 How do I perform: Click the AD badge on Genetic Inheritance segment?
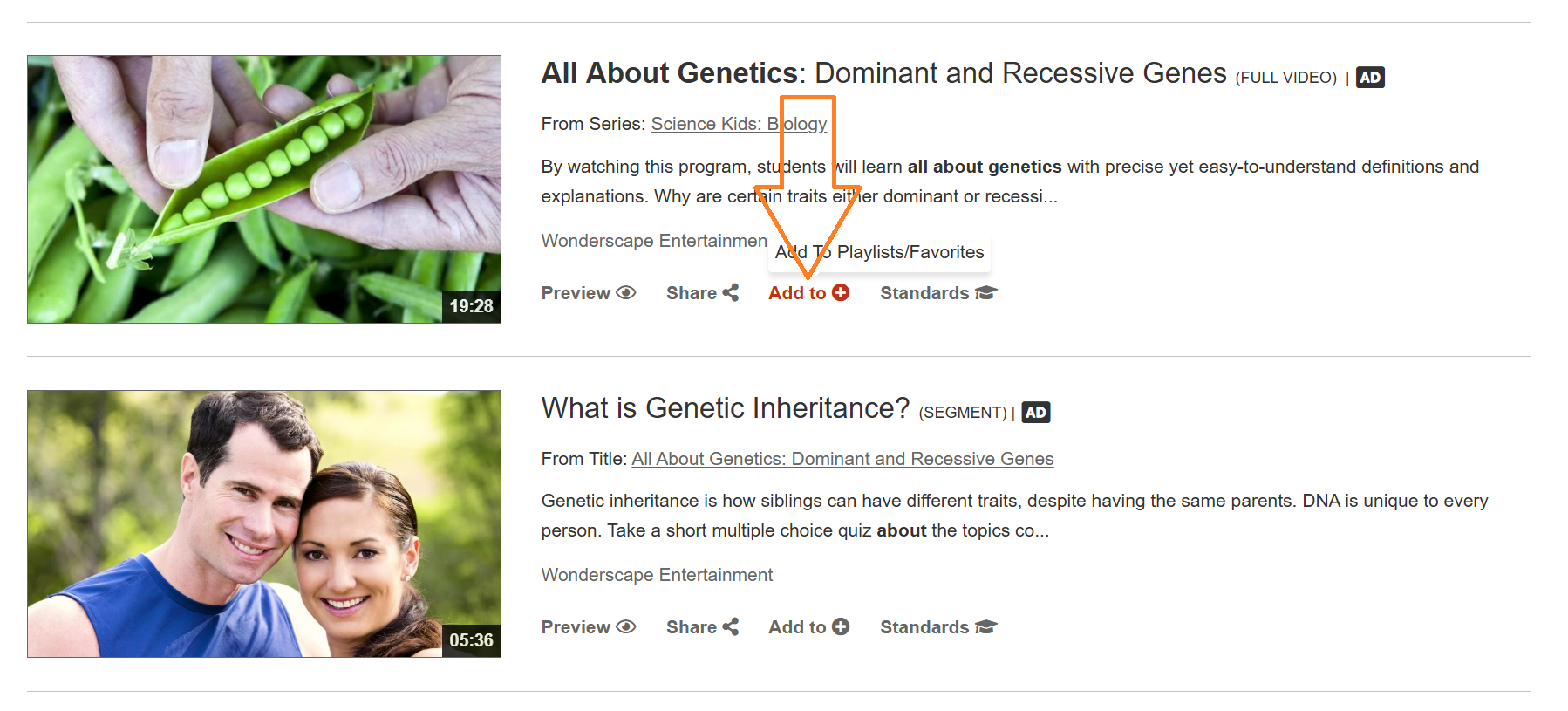[1035, 413]
